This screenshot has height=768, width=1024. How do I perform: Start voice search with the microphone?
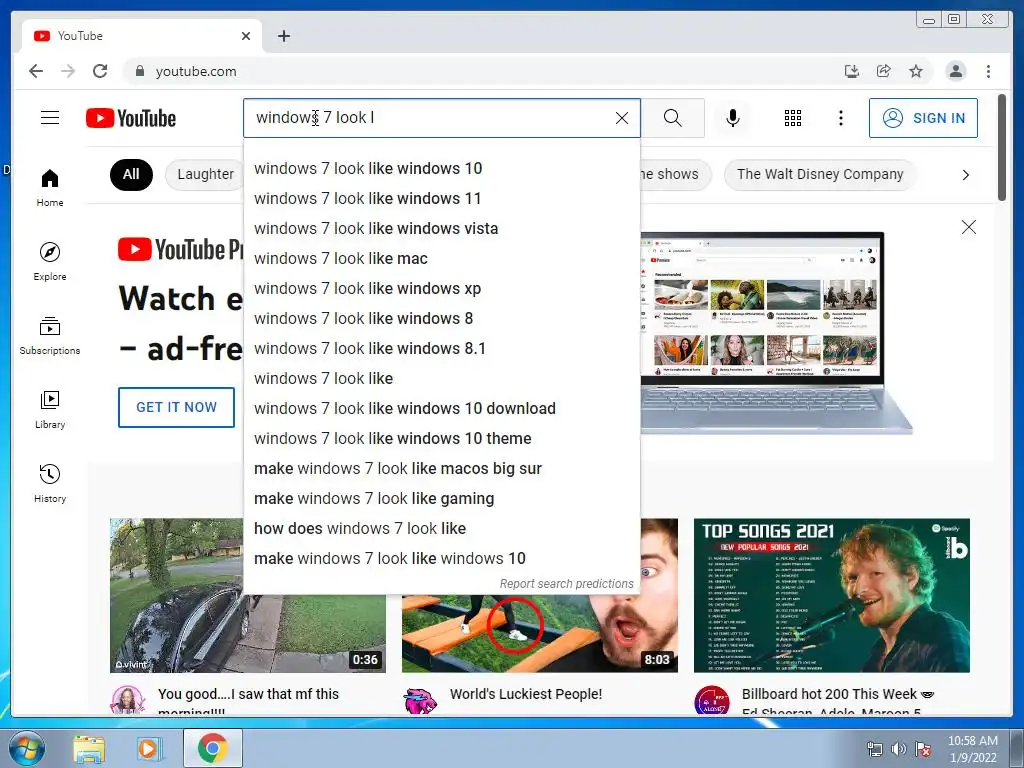[733, 118]
